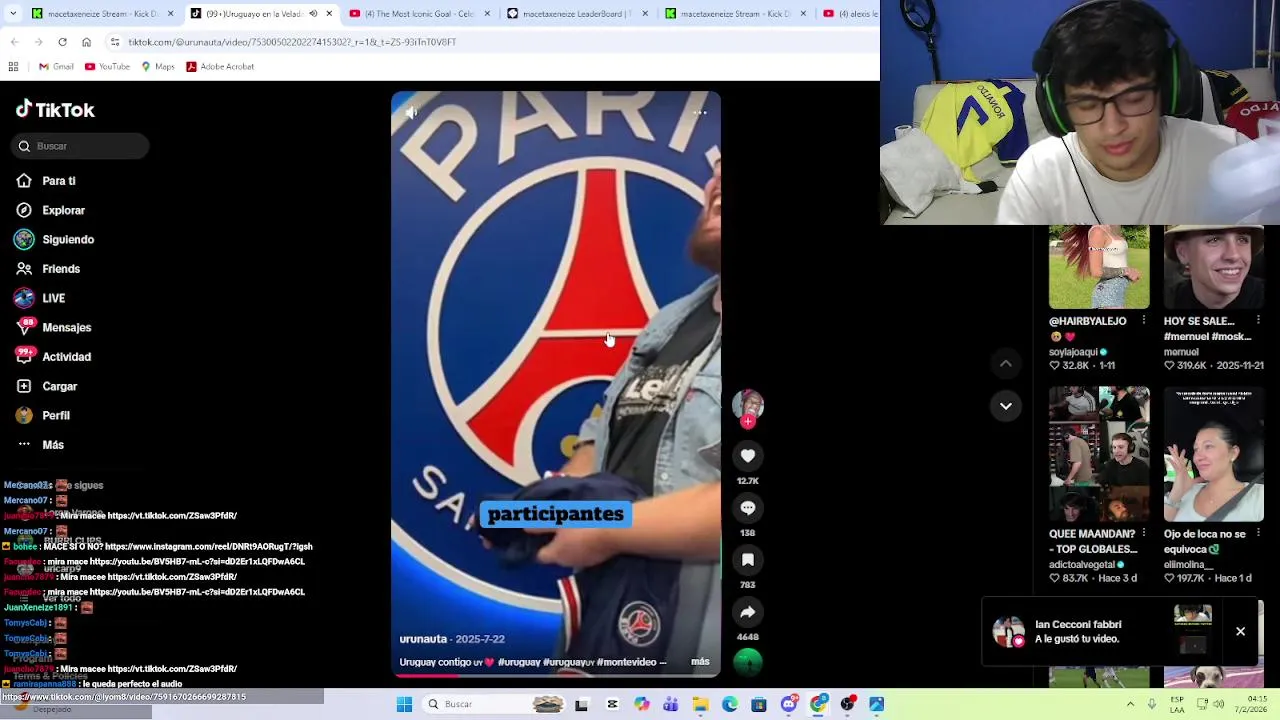
Task: Dismiss the Ian Cecconi notification
Action: pos(1240,632)
